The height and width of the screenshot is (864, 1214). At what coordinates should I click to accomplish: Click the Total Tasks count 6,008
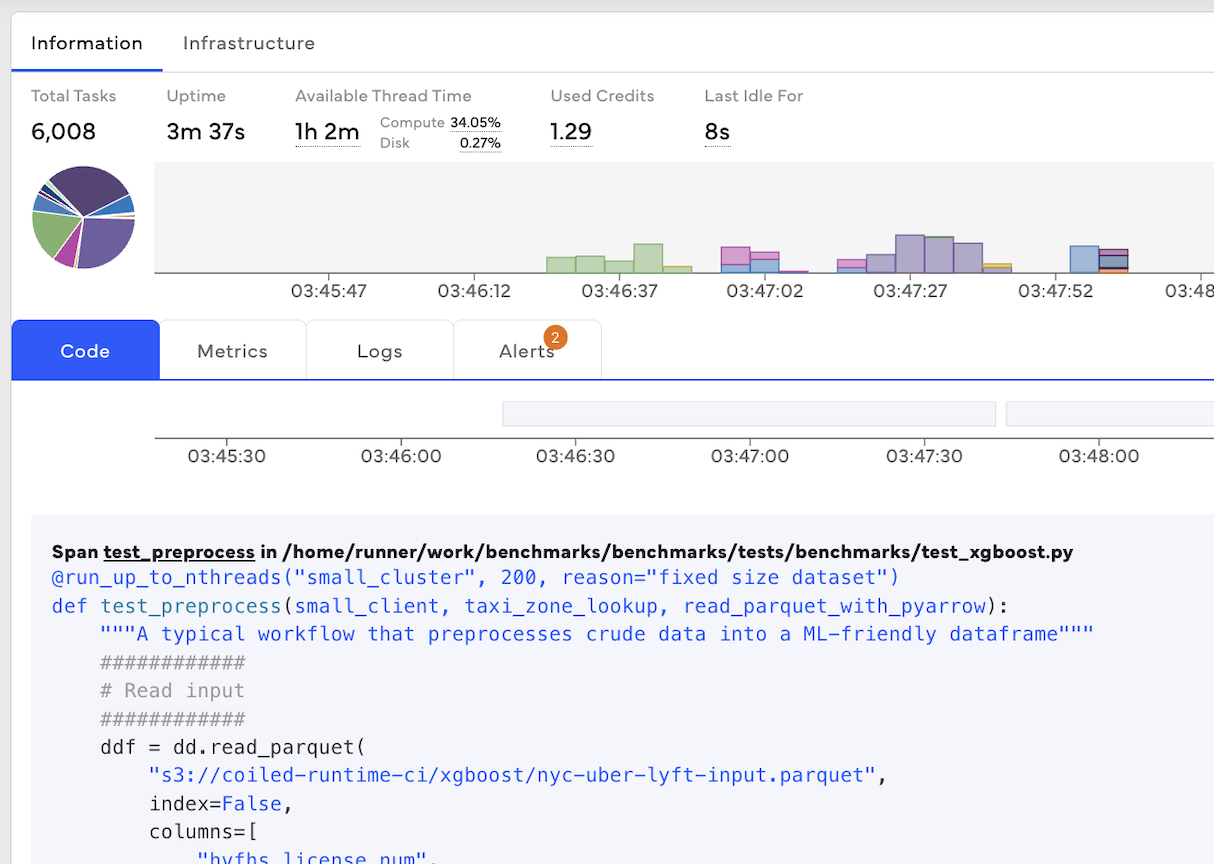pyautogui.click(x=63, y=132)
